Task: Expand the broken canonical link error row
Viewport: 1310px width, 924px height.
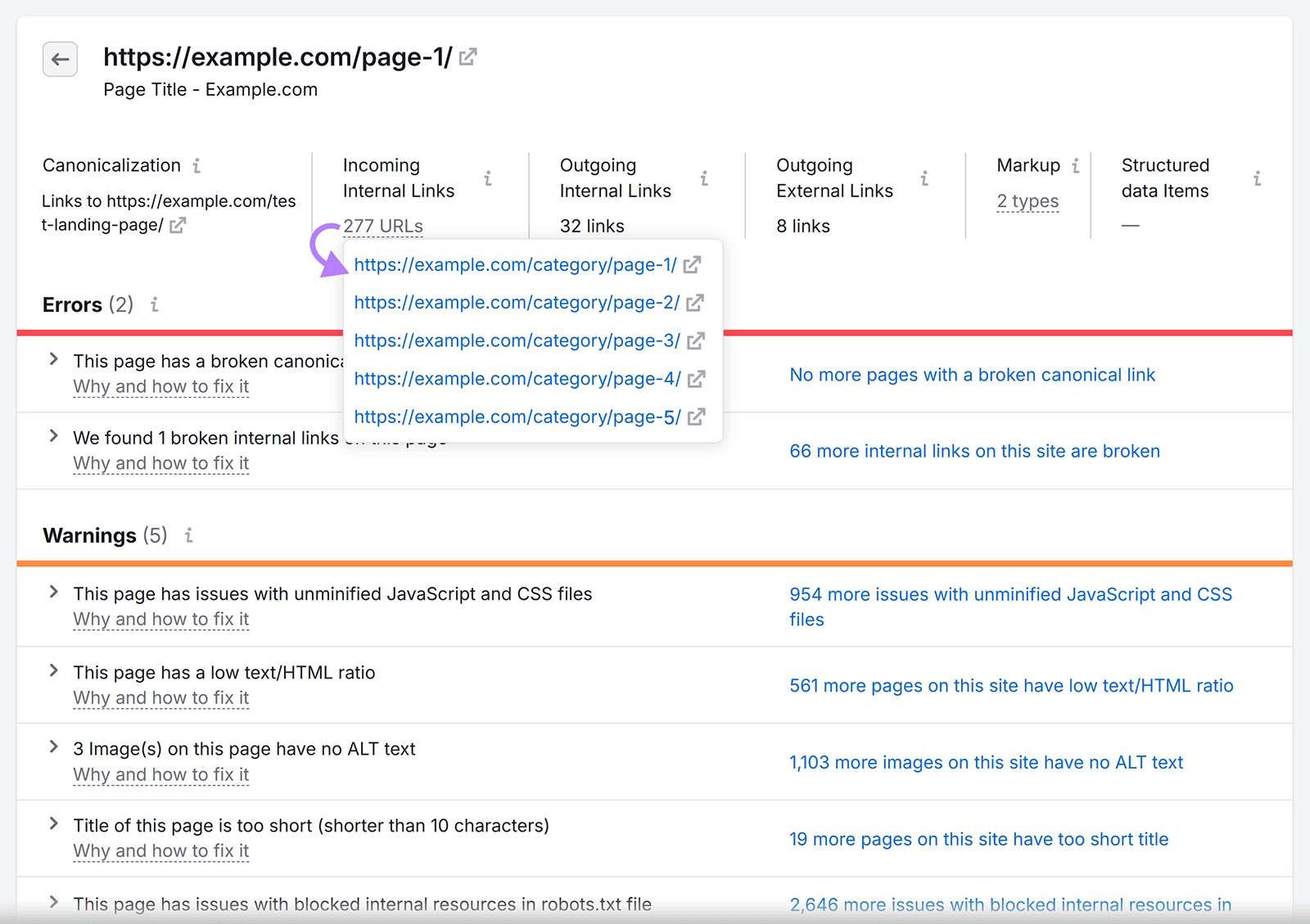Action: click(53, 358)
